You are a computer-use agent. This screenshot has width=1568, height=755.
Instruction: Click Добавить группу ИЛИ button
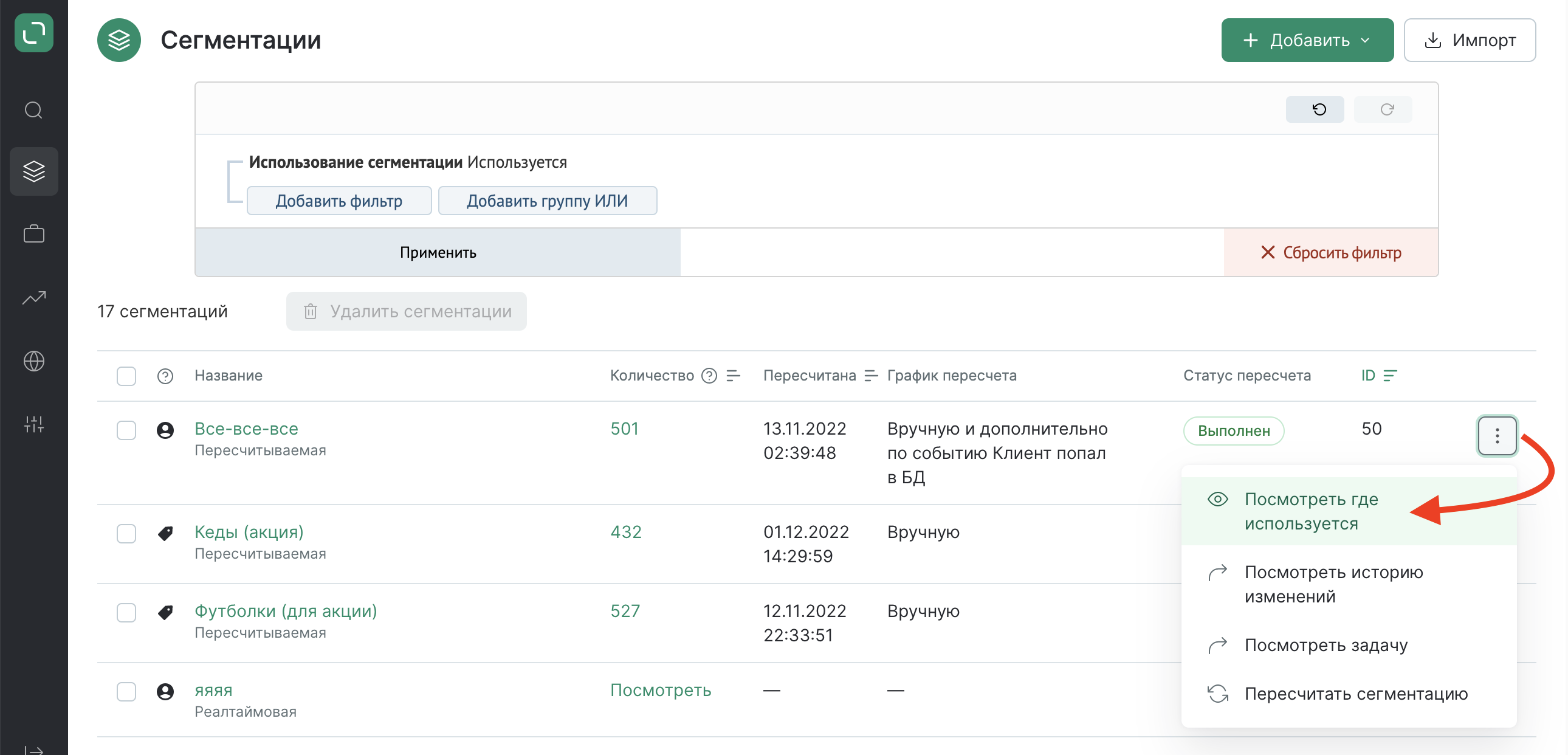pos(547,201)
